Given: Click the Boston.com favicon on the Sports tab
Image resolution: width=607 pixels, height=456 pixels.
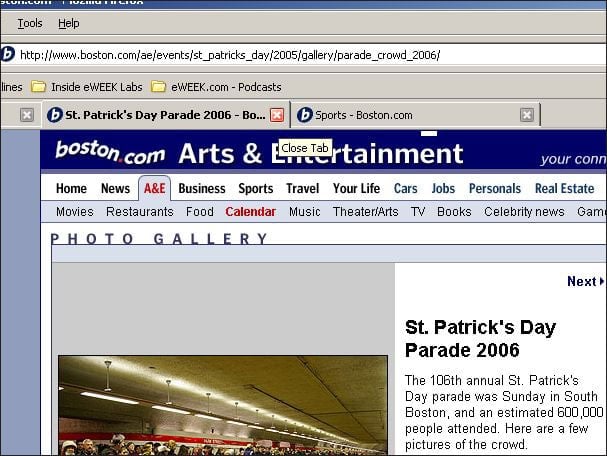Looking at the screenshot, I should 305,115.
